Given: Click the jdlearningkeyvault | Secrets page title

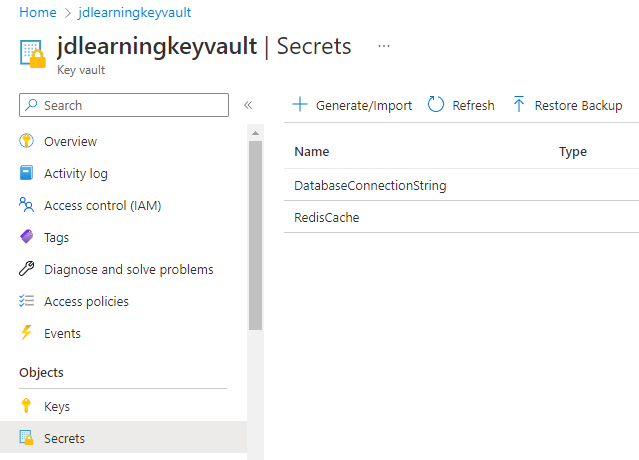Looking at the screenshot, I should 204,46.
